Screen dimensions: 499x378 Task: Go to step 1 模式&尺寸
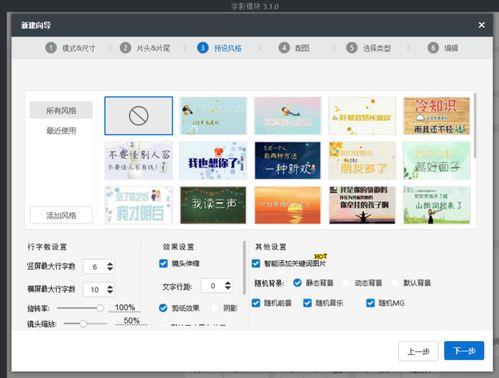pos(70,48)
